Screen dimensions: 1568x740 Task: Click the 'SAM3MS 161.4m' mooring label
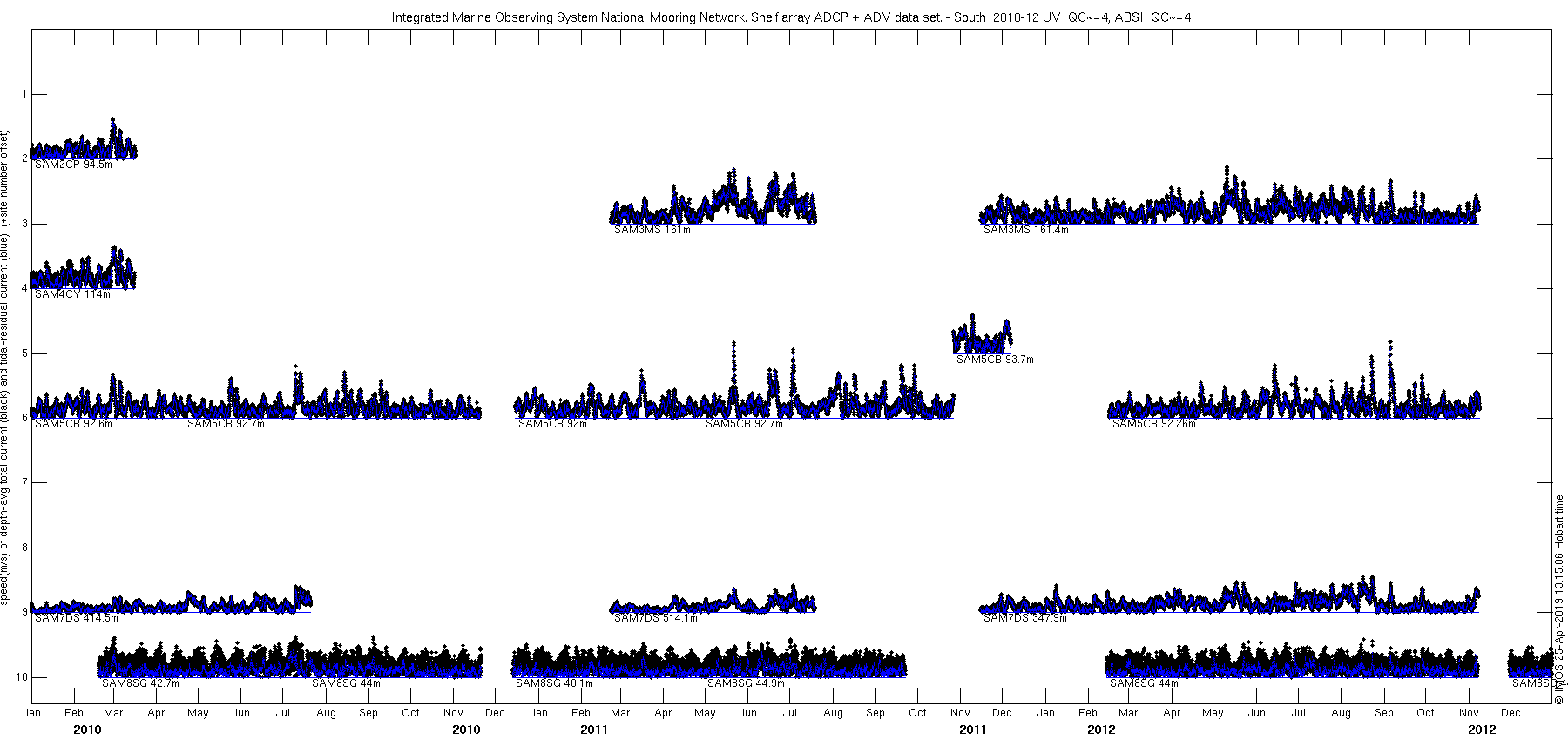pos(1026,230)
